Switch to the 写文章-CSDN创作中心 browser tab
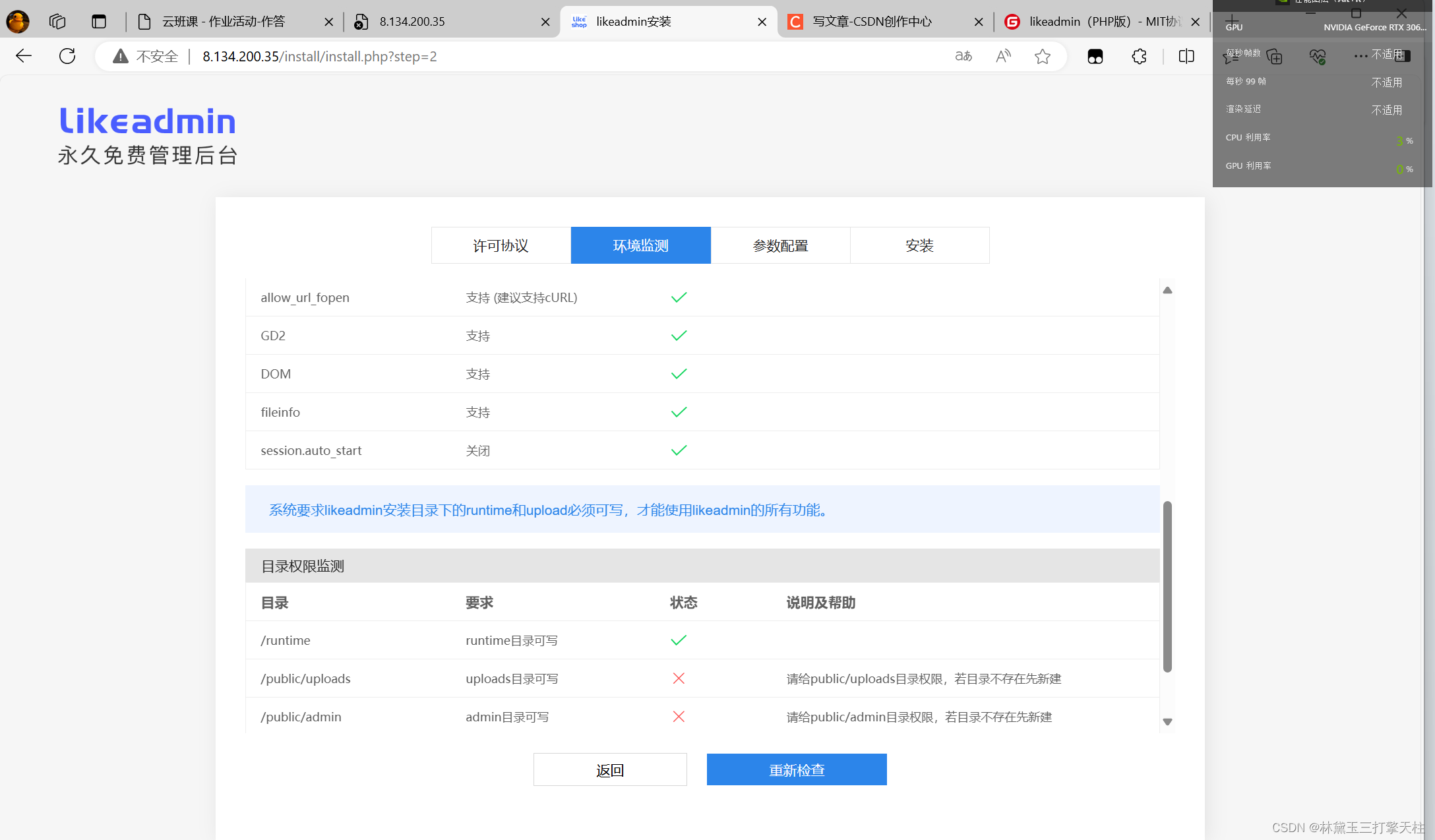This screenshot has width=1435, height=840. pos(877,21)
